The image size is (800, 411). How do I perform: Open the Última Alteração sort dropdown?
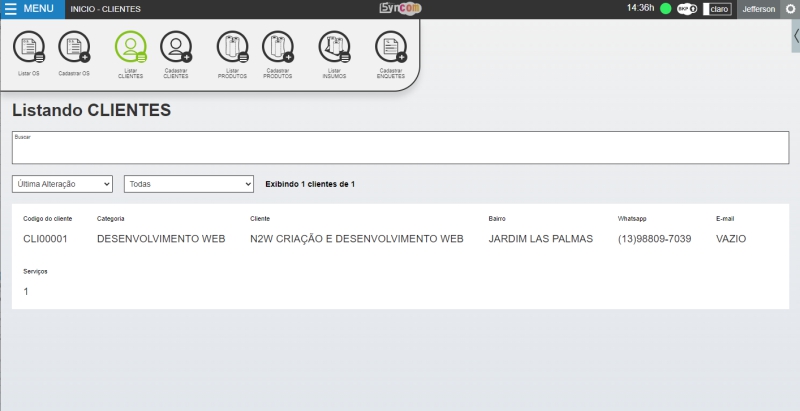62,184
